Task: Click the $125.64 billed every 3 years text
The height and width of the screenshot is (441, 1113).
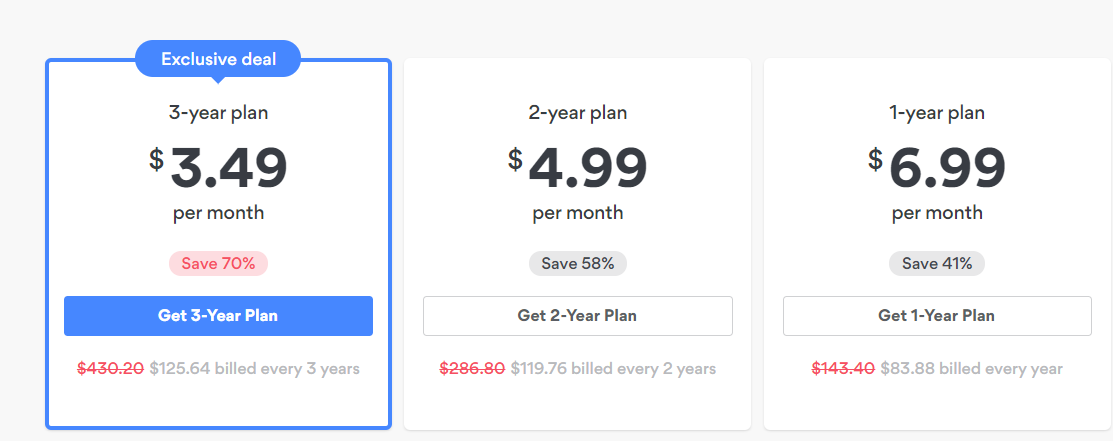Action: click(255, 369)
